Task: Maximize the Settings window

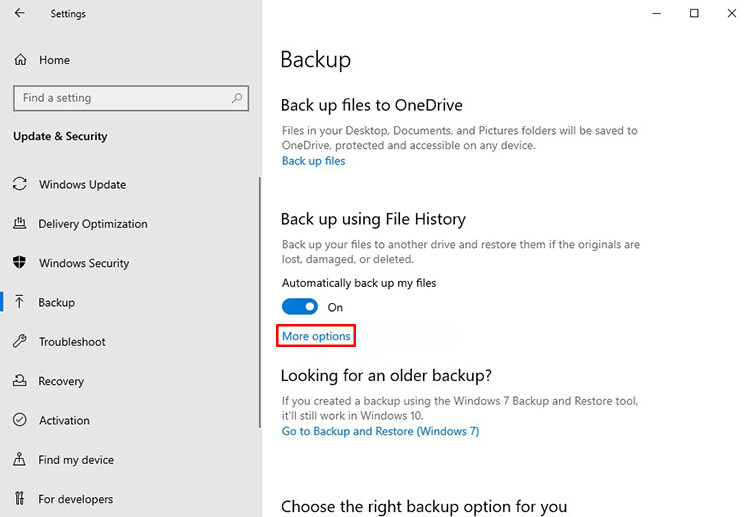Action: coord(694,13)
